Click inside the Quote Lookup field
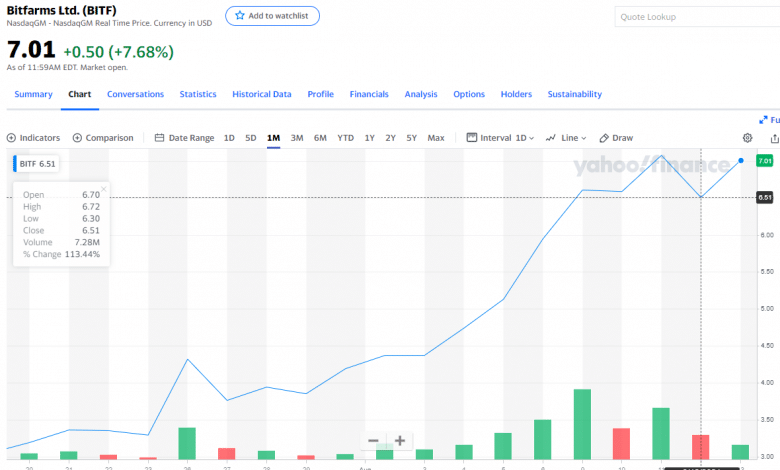Viewport: 780px width, 470px height. click(x=697, y=17)
